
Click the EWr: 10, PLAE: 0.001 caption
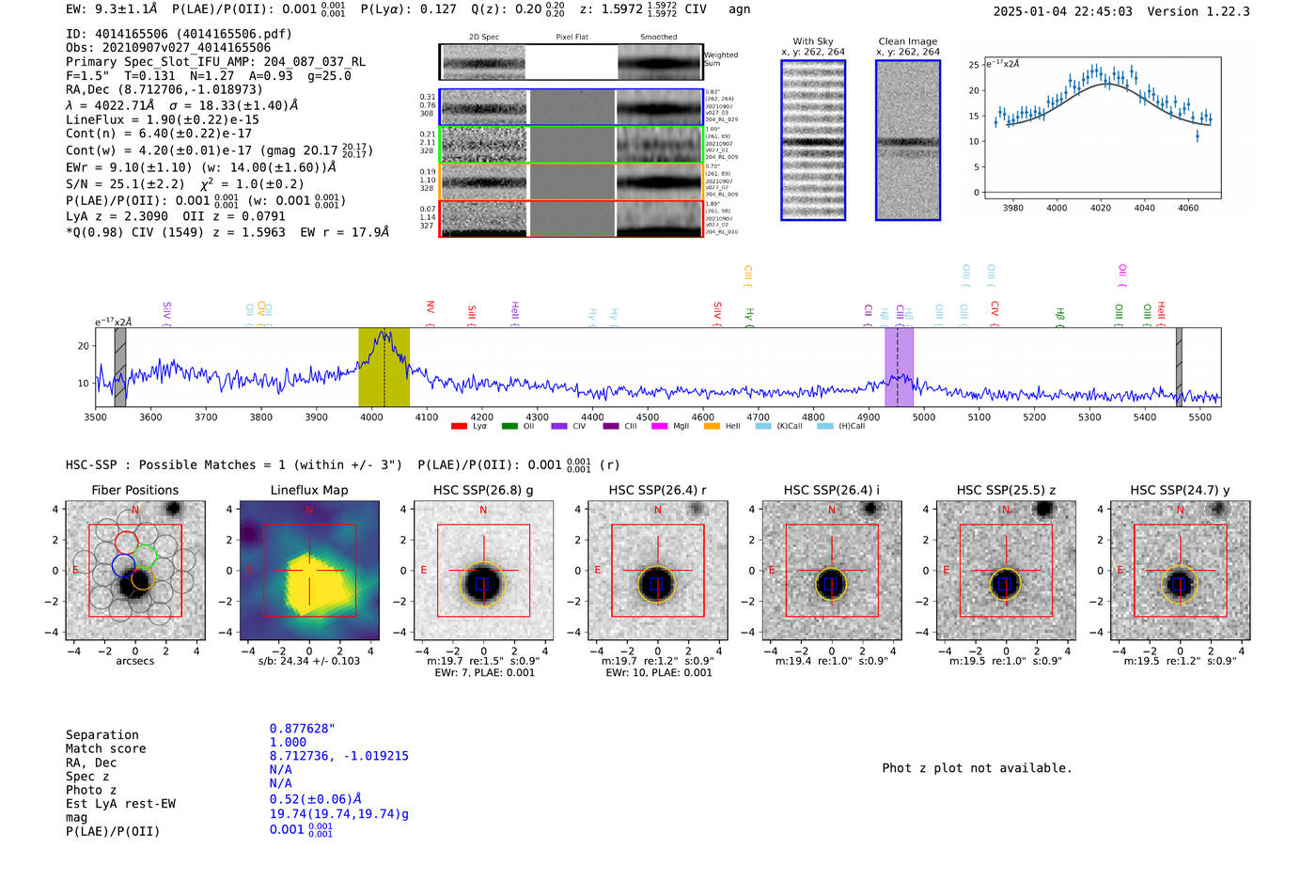tap(659, 673)
